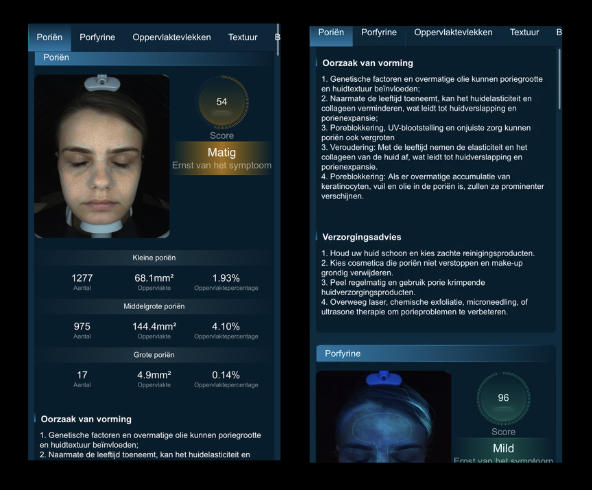592x490 pixels.
Task: Click the 4.10% surface percentage
Action: [226, 327]
